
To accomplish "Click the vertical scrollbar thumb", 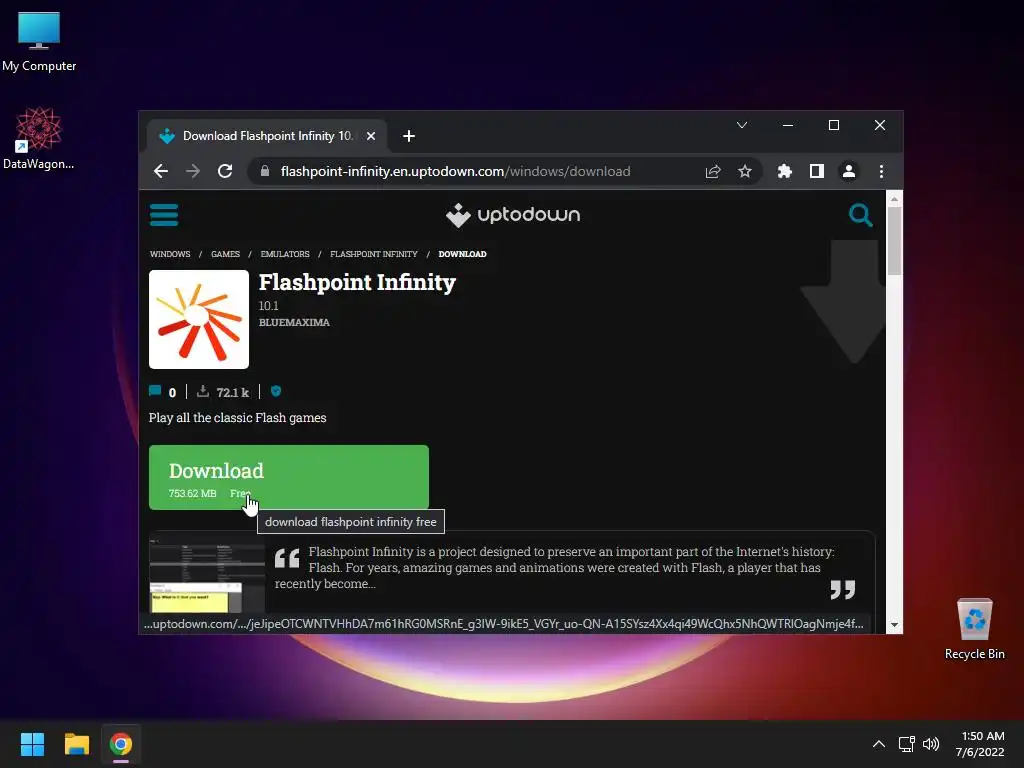I will click(894, 241).
